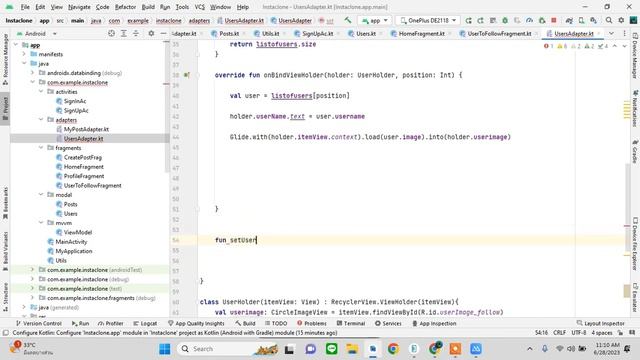The width and height of the screenshot is (640, 360).
Task: Open the Logcat tool window
Action: pos(145,323)
